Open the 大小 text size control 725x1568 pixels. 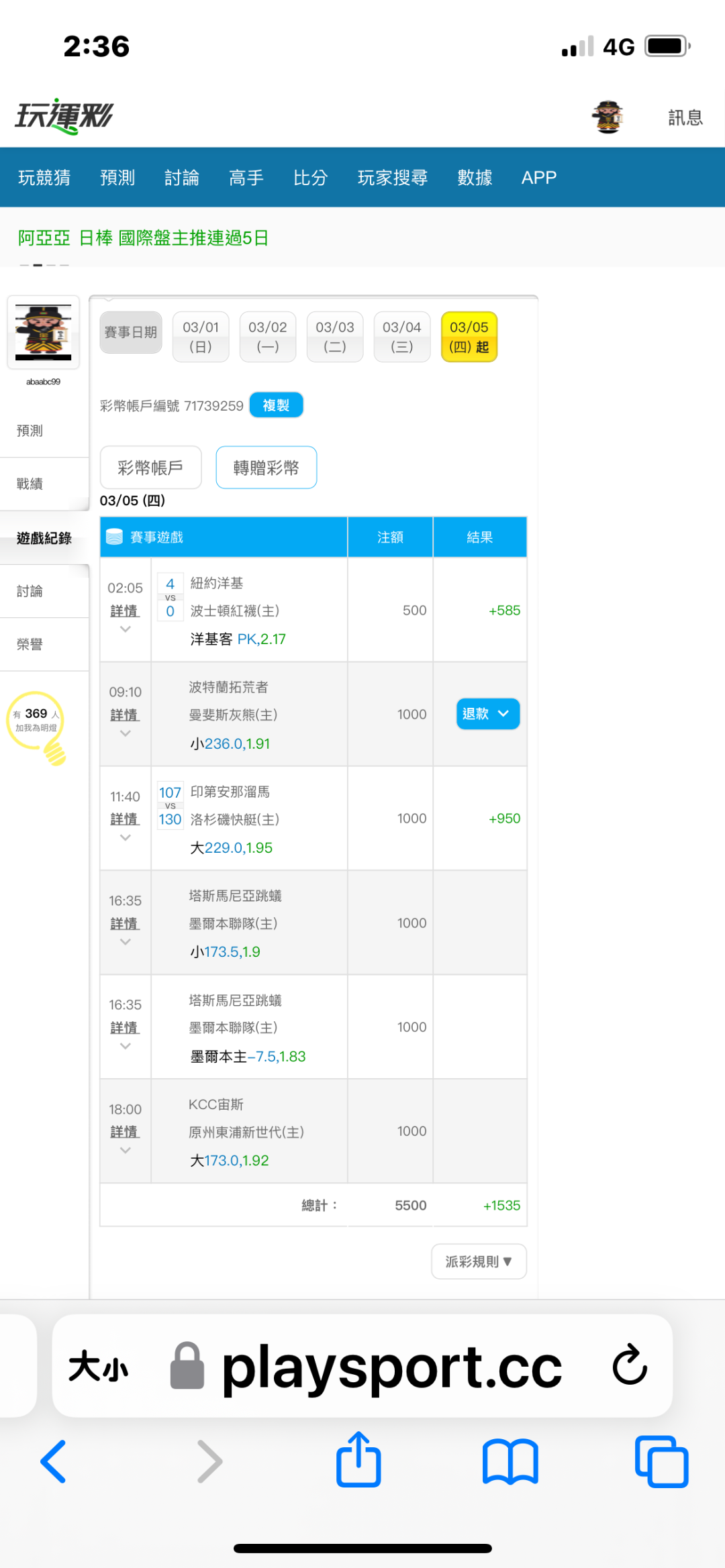coord(98,1366)
